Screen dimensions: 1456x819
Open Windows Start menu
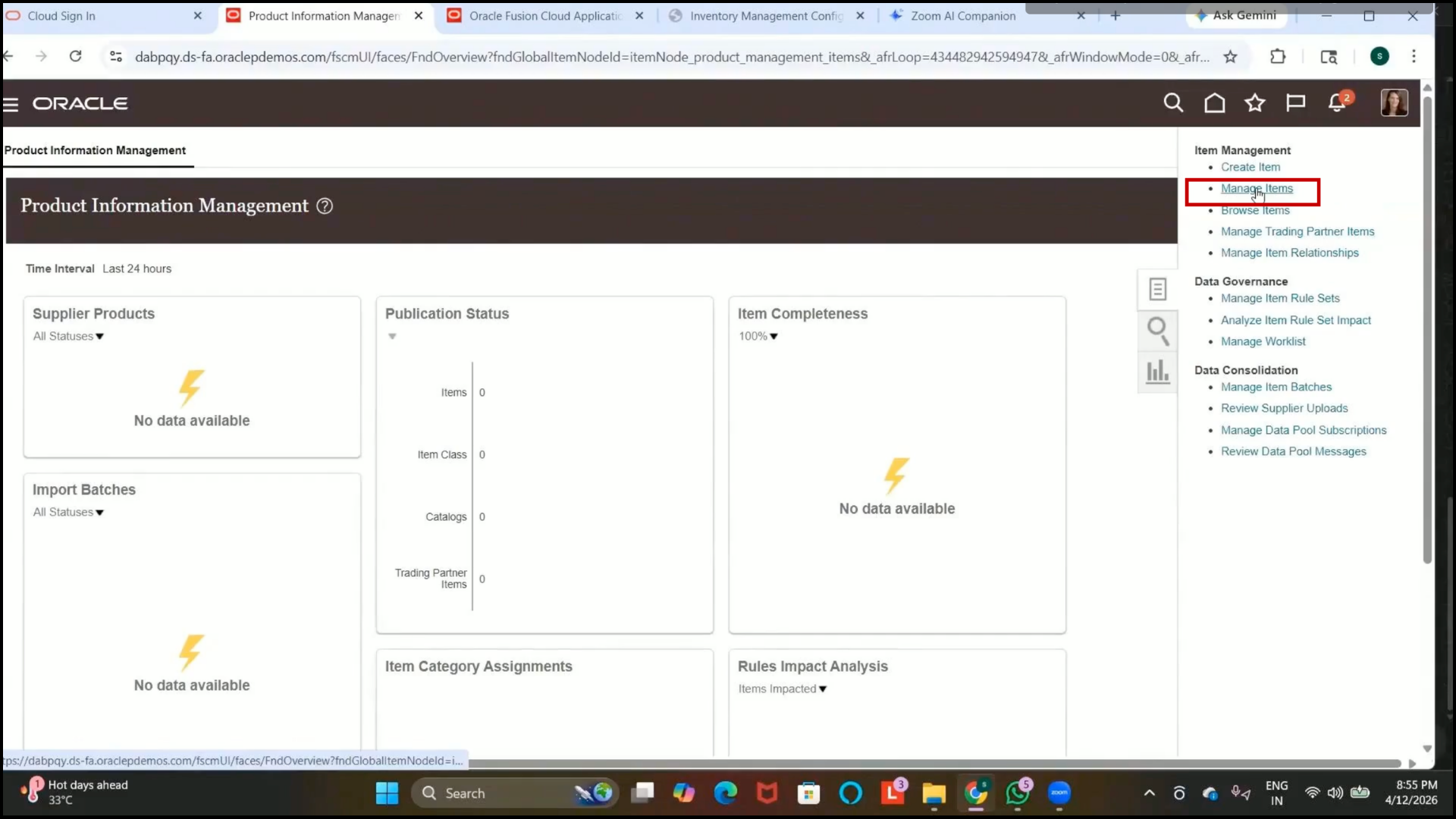click(387, 793)
